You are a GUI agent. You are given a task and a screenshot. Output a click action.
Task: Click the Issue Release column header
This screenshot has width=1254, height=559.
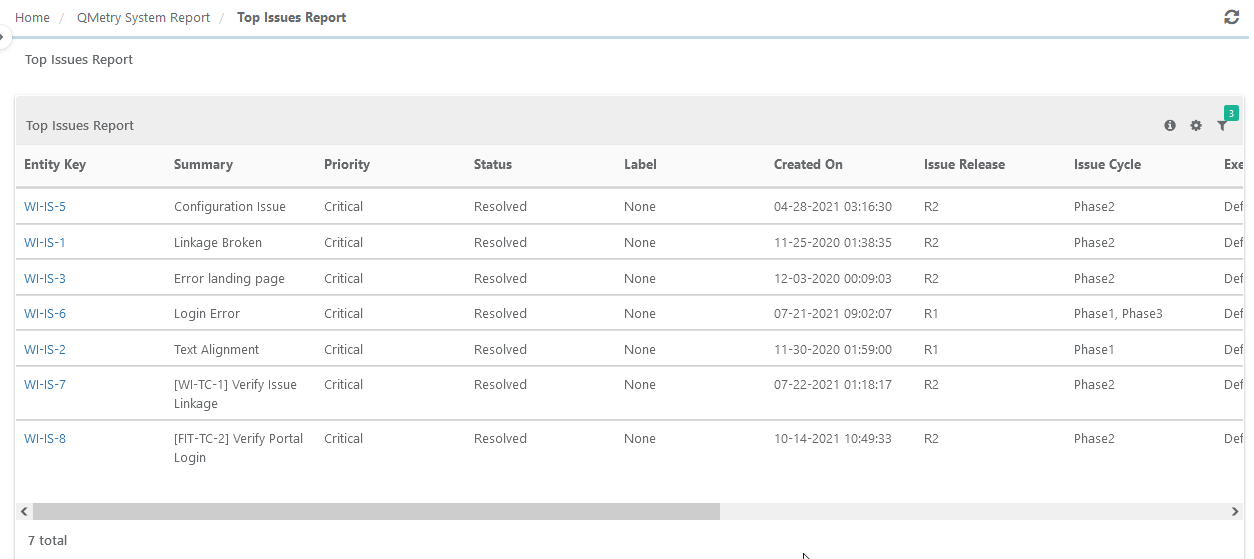pyautogui.click(x=964, y=165)
